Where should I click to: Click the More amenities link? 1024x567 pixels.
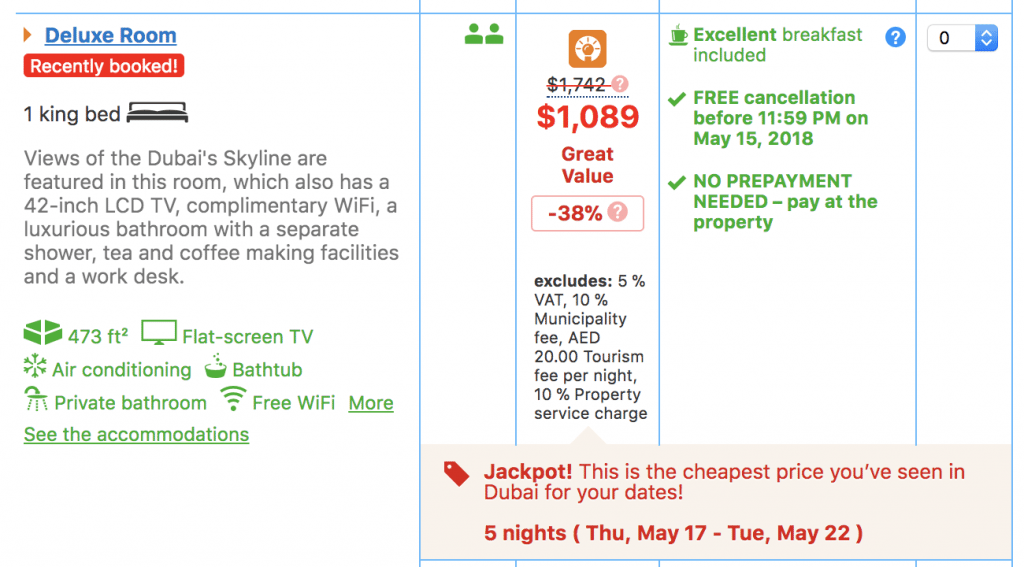pyautogui.click(x=371, y=403)
